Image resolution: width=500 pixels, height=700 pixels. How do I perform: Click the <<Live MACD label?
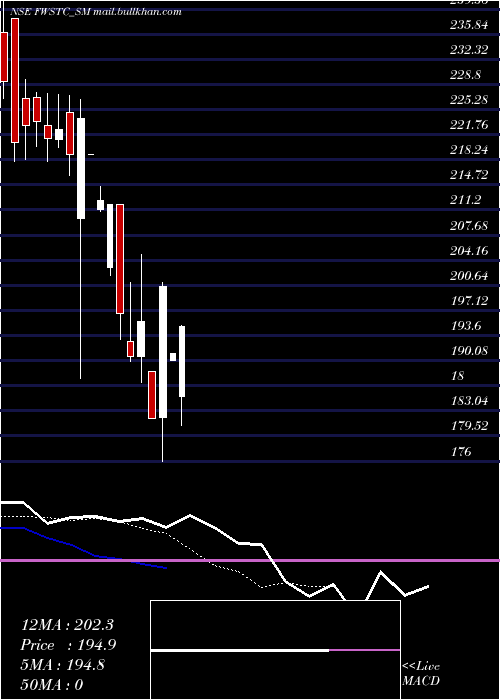click(421, 674)
